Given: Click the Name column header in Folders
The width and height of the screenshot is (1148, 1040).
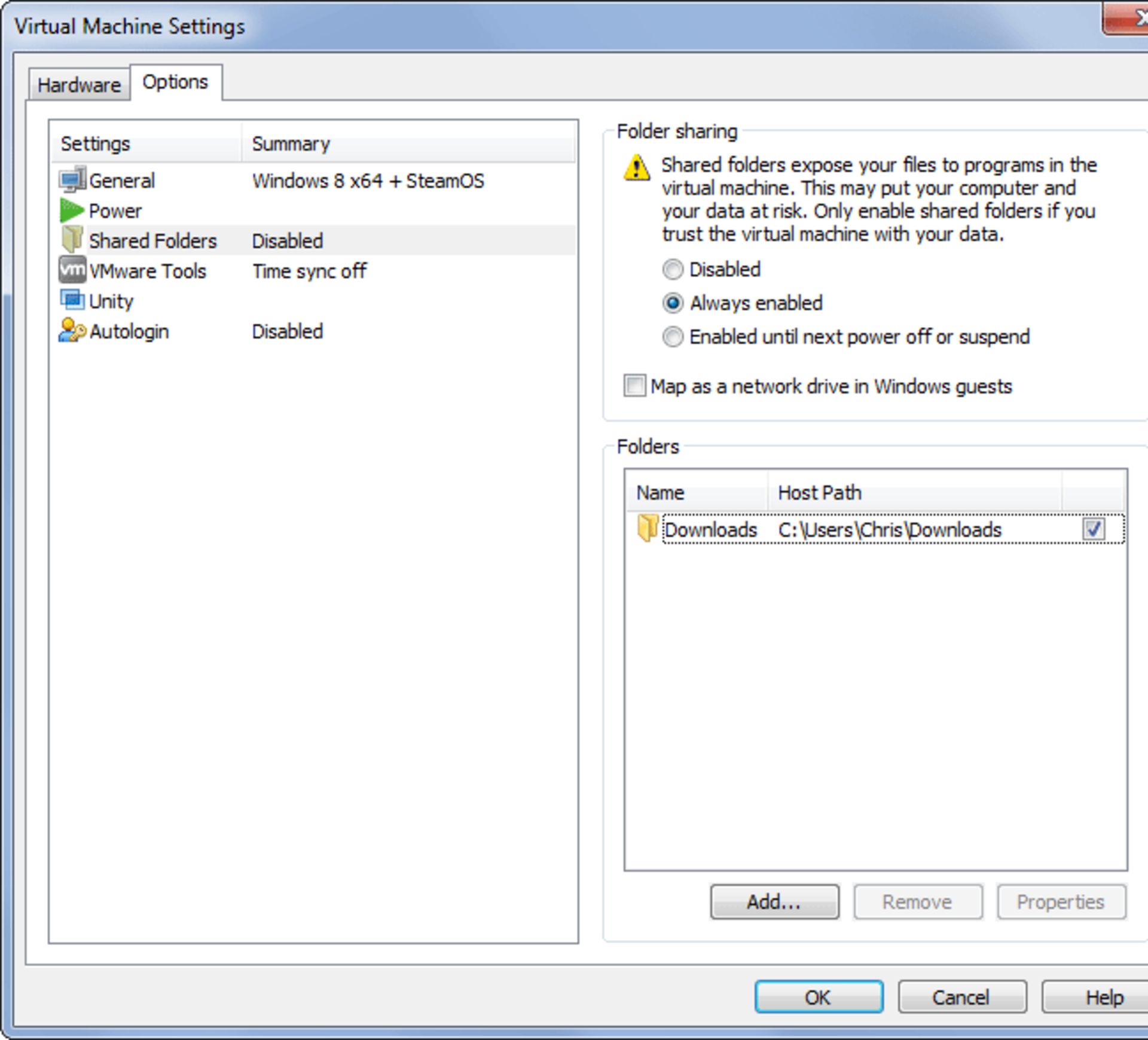Looking at the screenshot, I should (x=697, y=493).
